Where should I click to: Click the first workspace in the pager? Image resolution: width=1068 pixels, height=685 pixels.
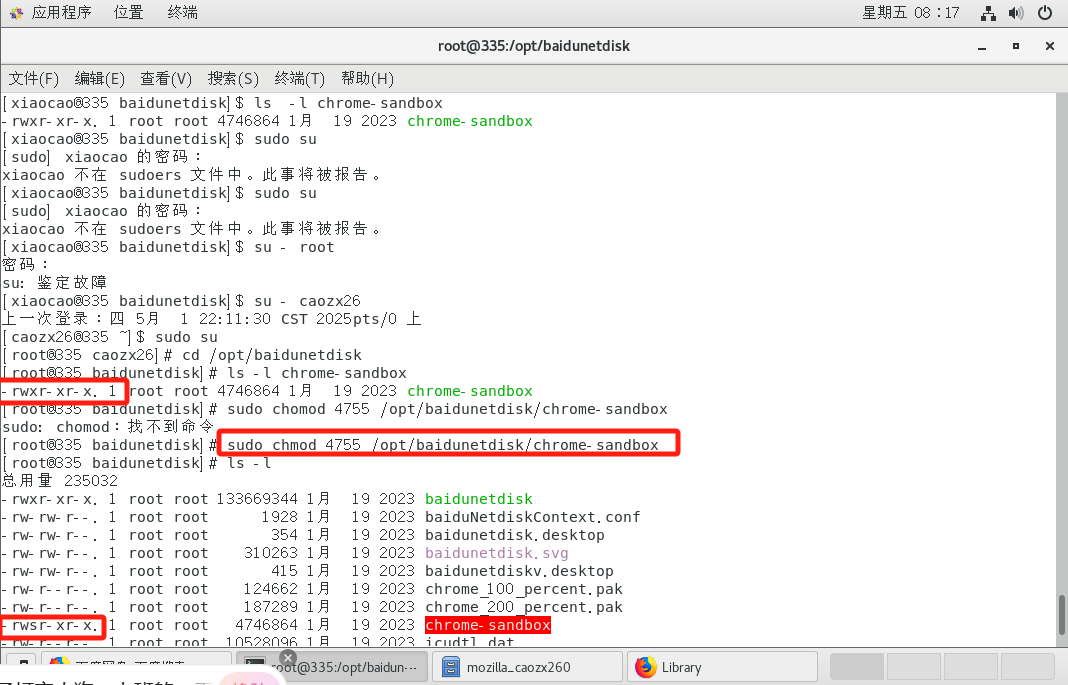[857, 667]
